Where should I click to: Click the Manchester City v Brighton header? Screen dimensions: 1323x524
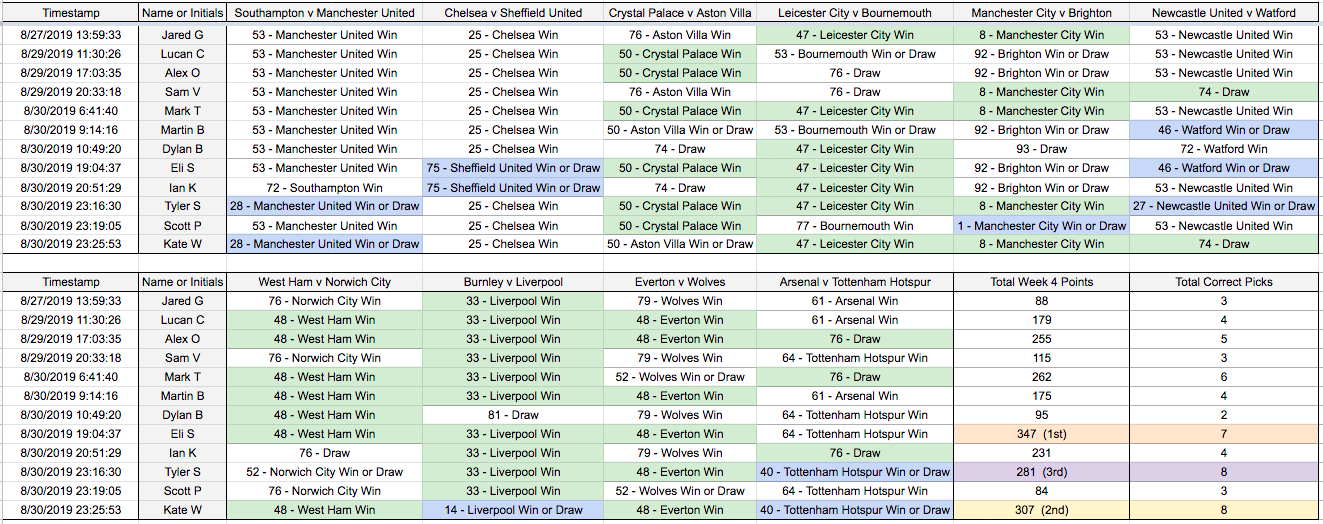pos(1041,13)
